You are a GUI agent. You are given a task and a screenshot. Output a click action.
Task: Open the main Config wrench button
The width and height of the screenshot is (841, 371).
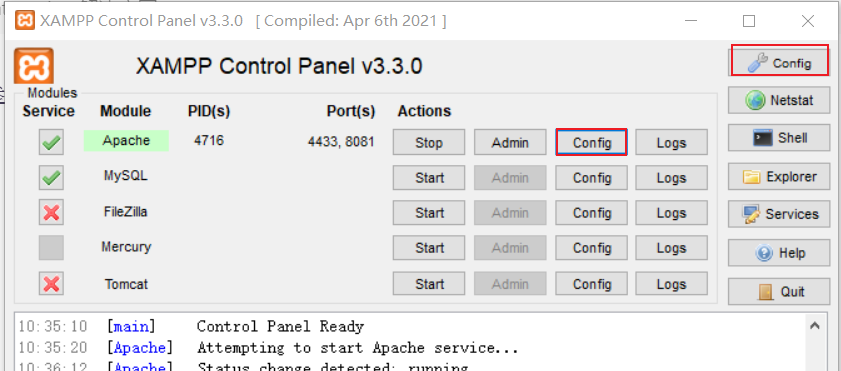point(779,63)
